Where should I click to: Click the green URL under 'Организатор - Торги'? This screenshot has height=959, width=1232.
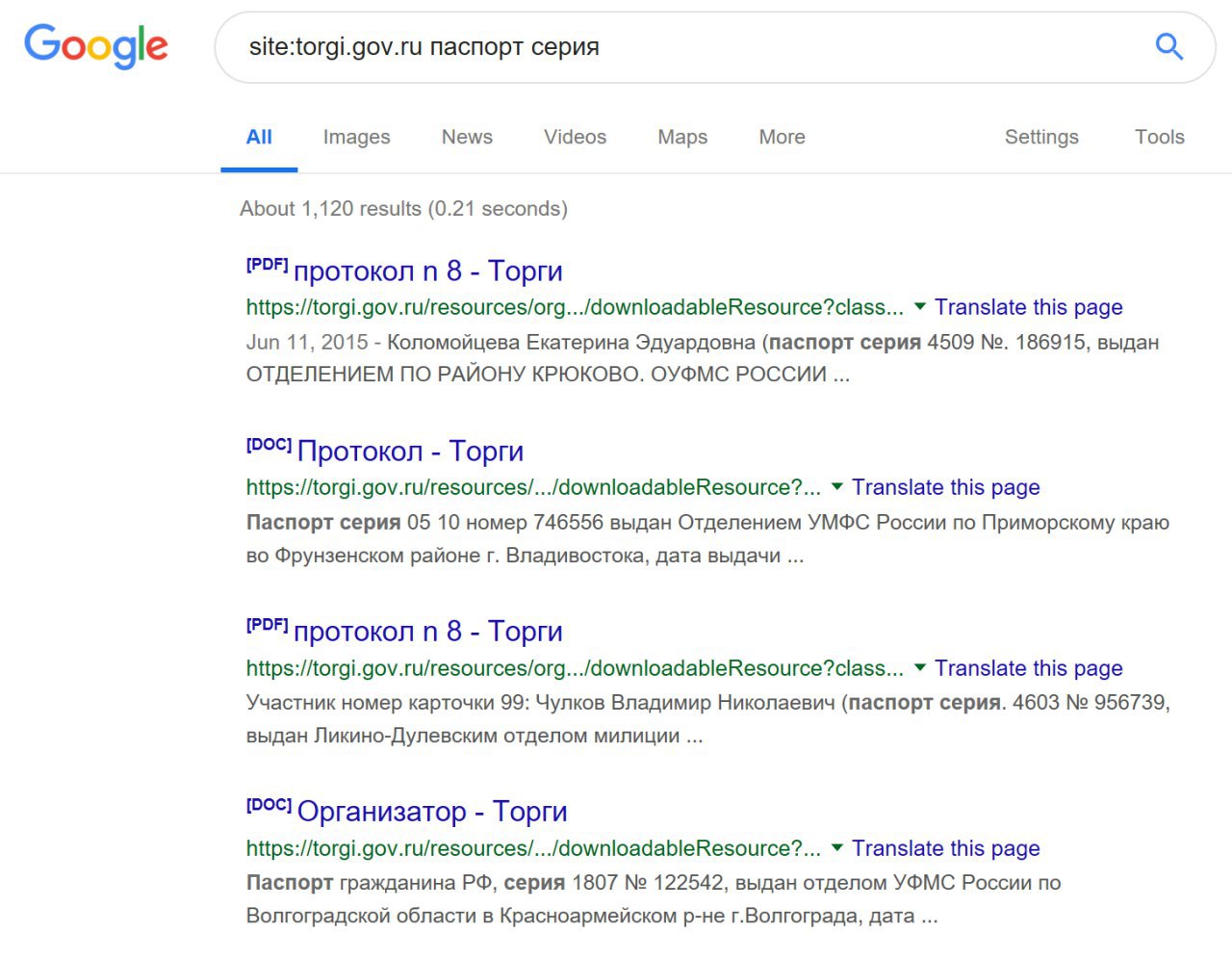[x=533, y=848]
